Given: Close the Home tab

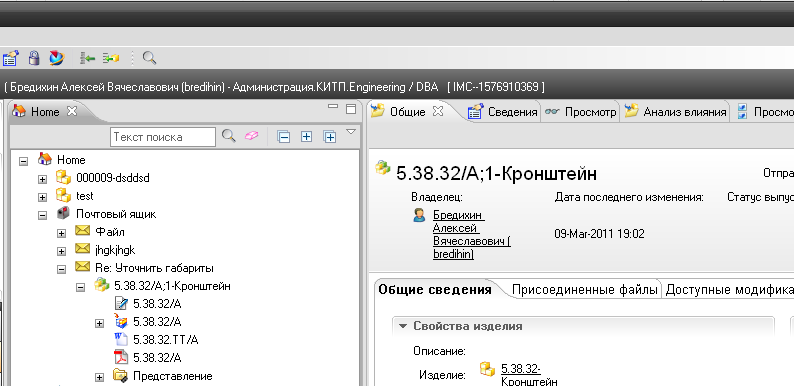Looking at the screenshot, I should point(72,111).
